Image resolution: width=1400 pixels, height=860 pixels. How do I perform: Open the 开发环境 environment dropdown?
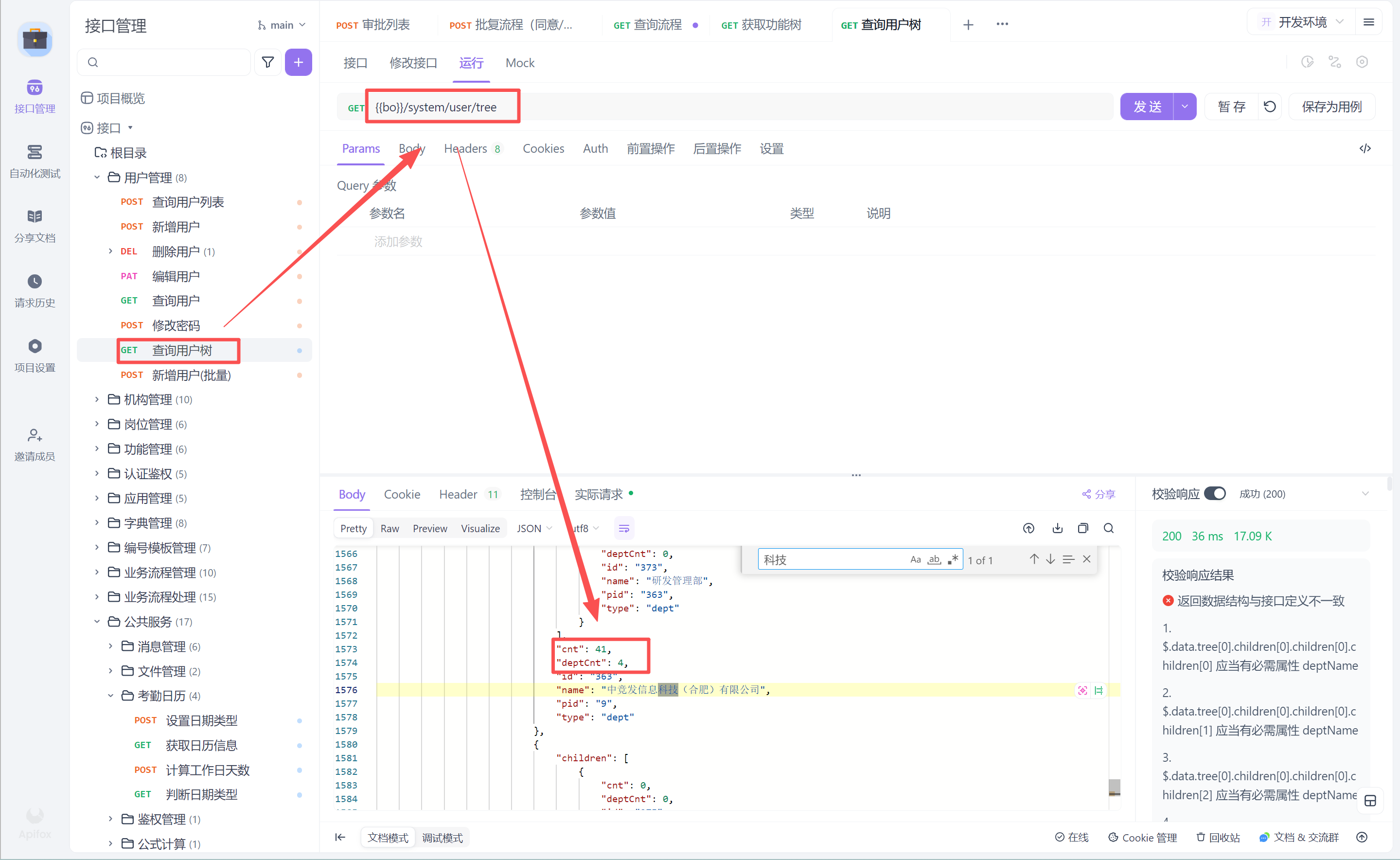click(x=1302, y=23)
